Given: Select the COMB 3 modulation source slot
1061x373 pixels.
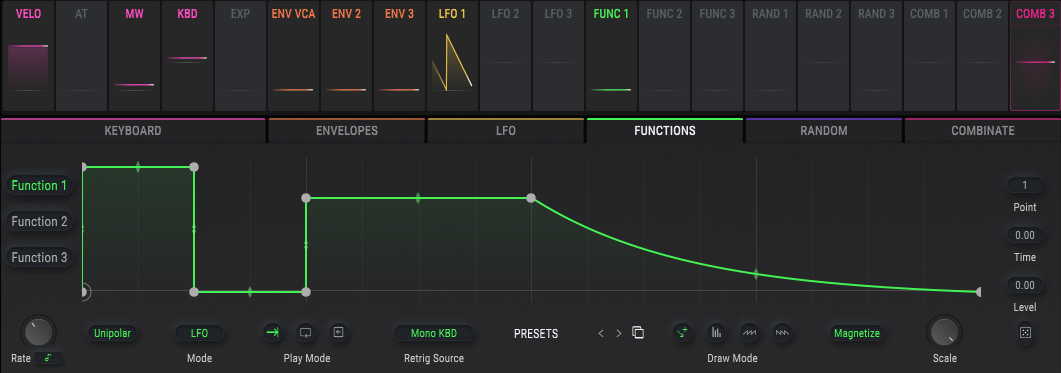Looking at the screenshot, I should tap(1035, 56).
